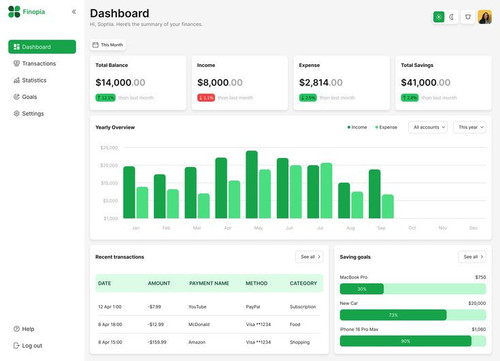Click the iPhone 16 Pro Max 90% progress bar
Viewport: 500px width, 361px height.
(413, 341)
